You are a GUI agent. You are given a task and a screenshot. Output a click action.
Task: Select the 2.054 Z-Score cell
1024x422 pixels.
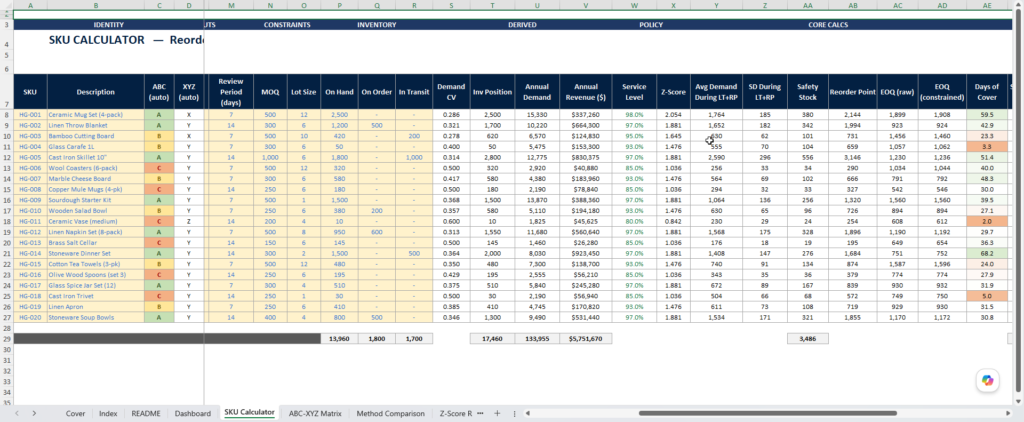point(675,114)
